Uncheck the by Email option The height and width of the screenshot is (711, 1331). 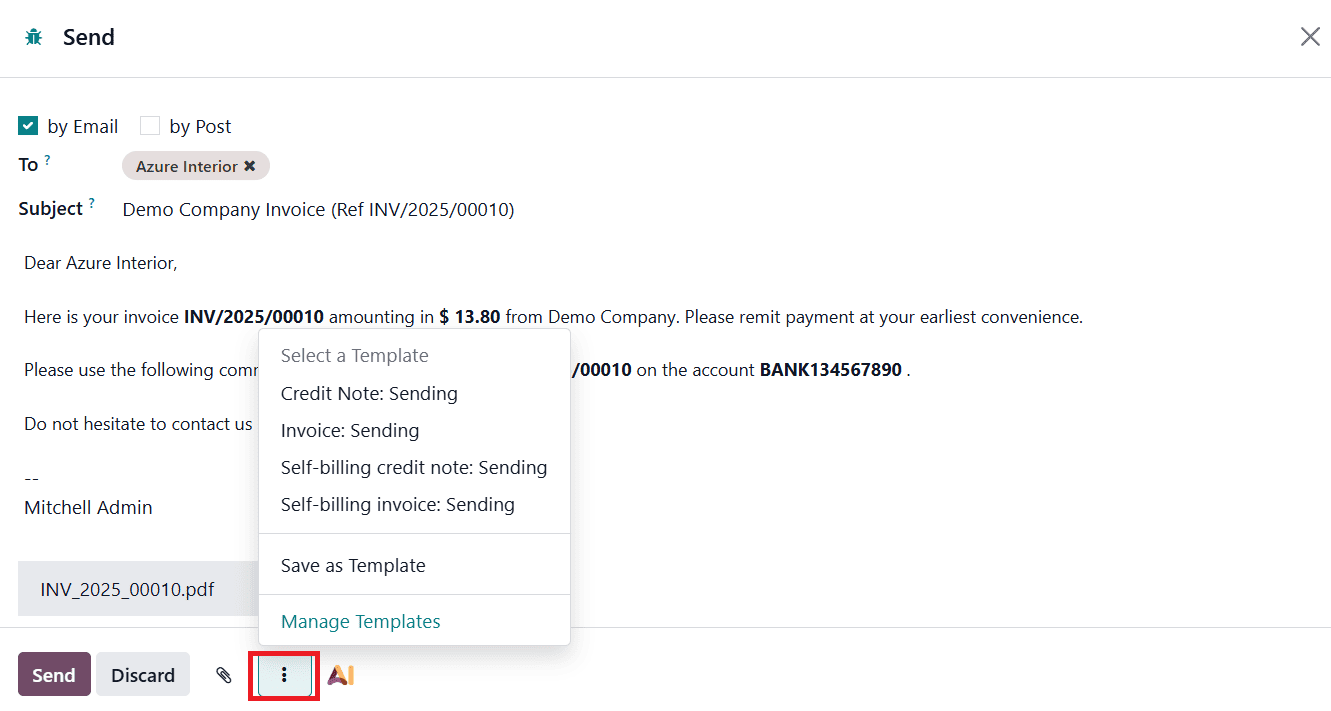click(x=27, y=125)
